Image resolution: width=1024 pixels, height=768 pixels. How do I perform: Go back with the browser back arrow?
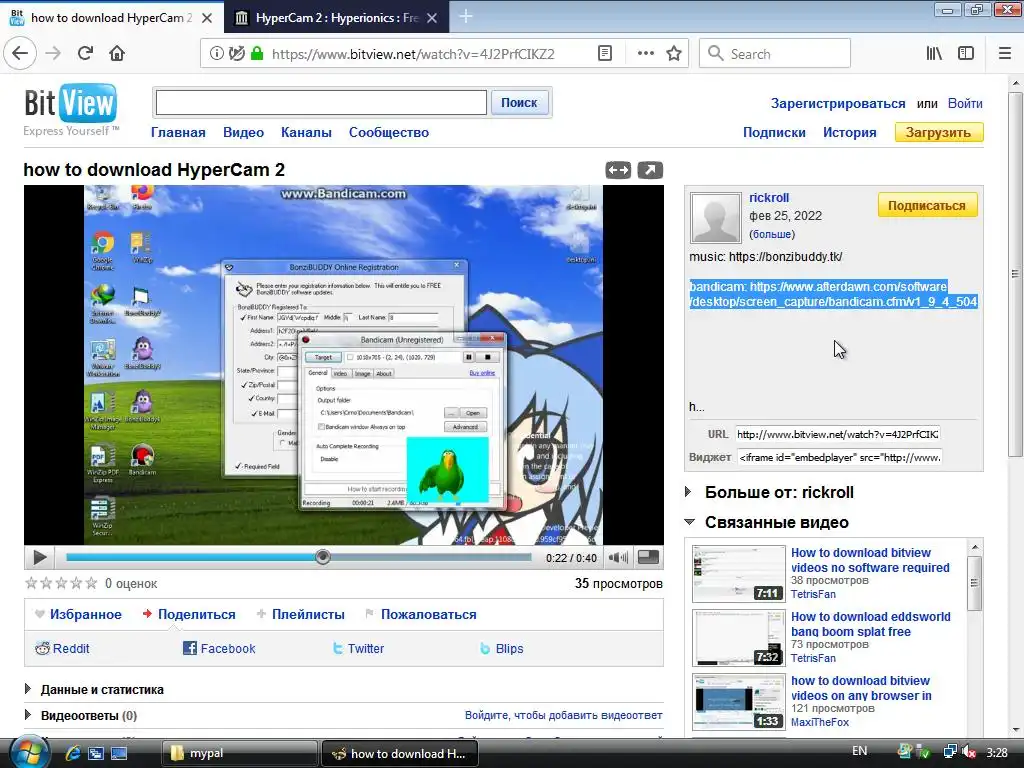pyautogui.click(x=20, y=53)
